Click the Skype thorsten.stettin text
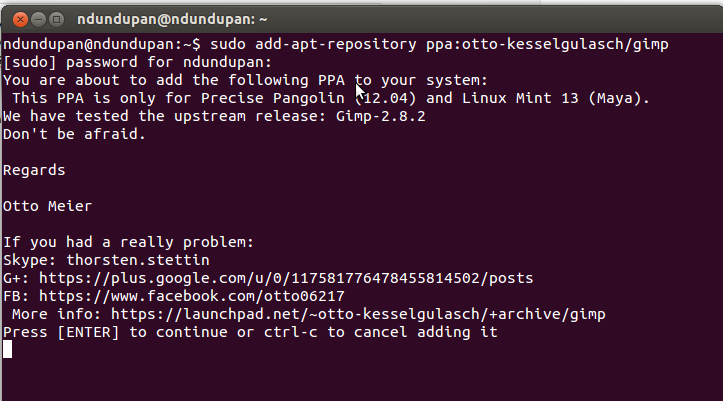This screenshot has width=723, height=401. point(107,260)
